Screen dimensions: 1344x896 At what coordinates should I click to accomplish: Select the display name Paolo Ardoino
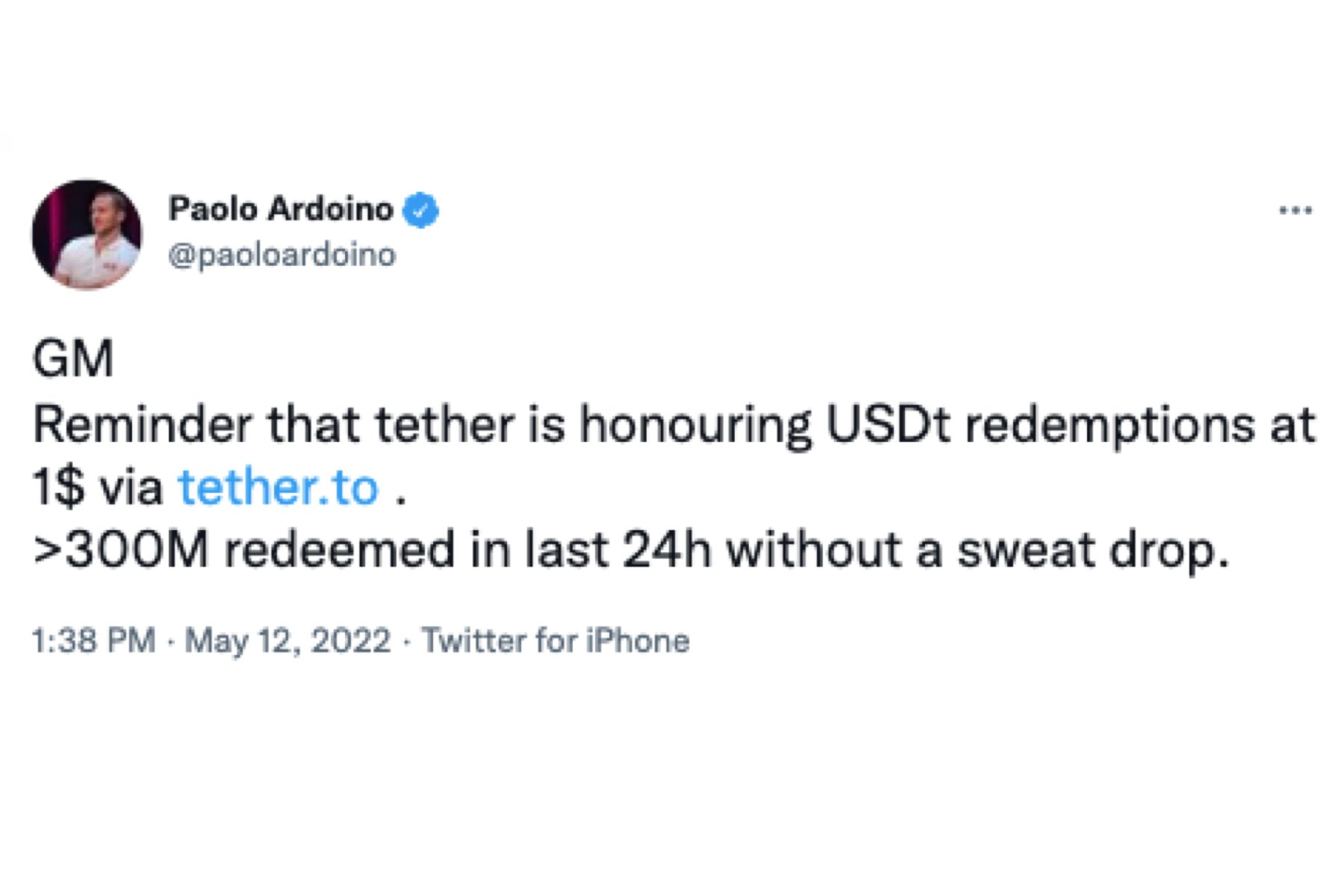[x=280, y=210]
